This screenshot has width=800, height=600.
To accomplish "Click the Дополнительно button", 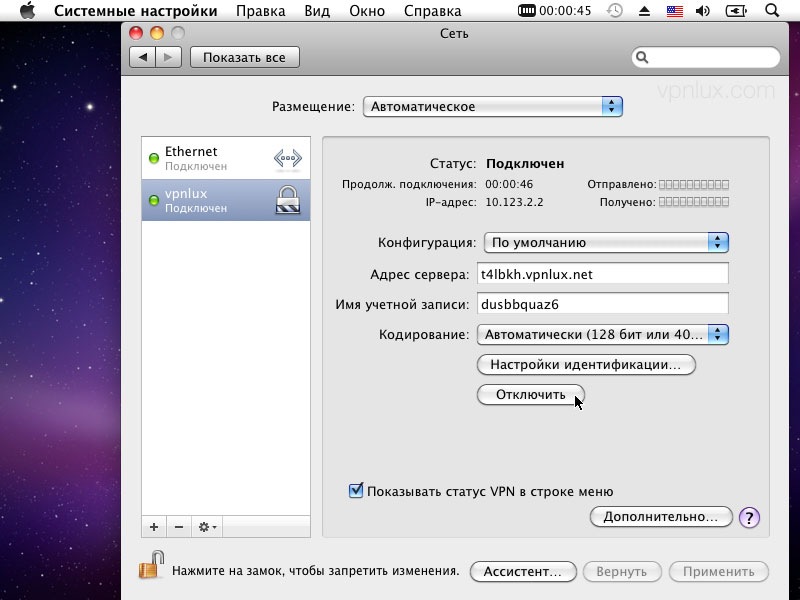I will [661, 517].
